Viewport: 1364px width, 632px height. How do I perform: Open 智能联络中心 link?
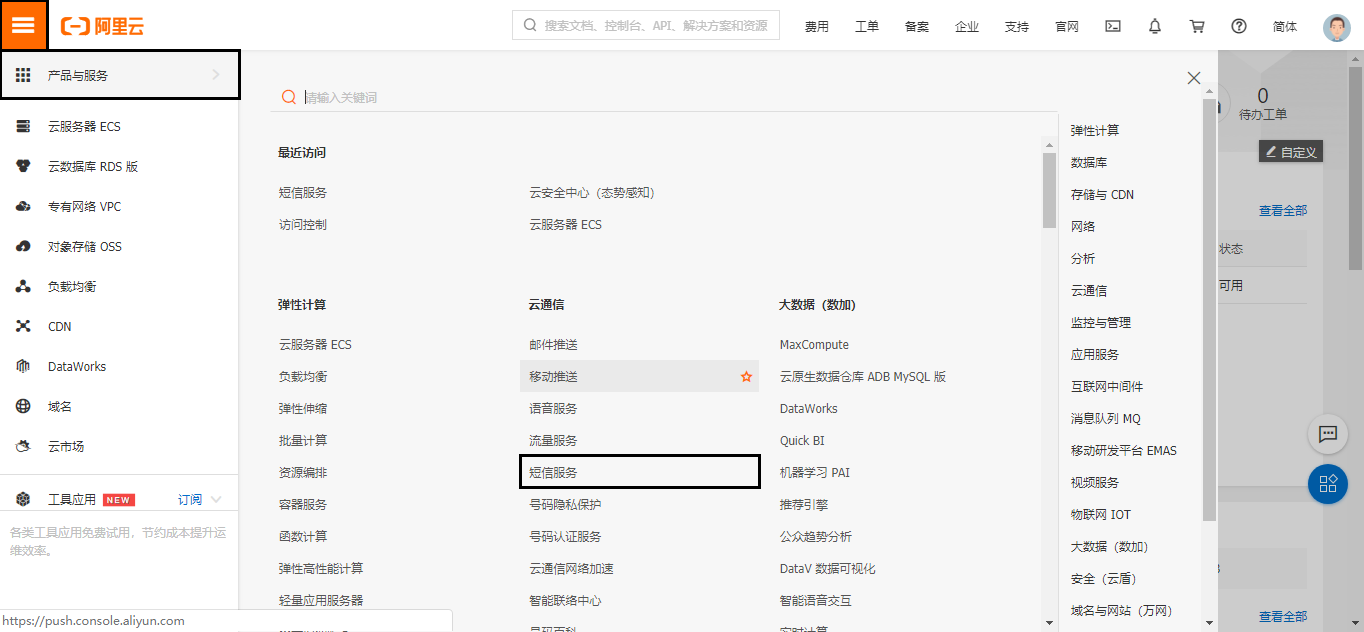[x=565, y=601]
